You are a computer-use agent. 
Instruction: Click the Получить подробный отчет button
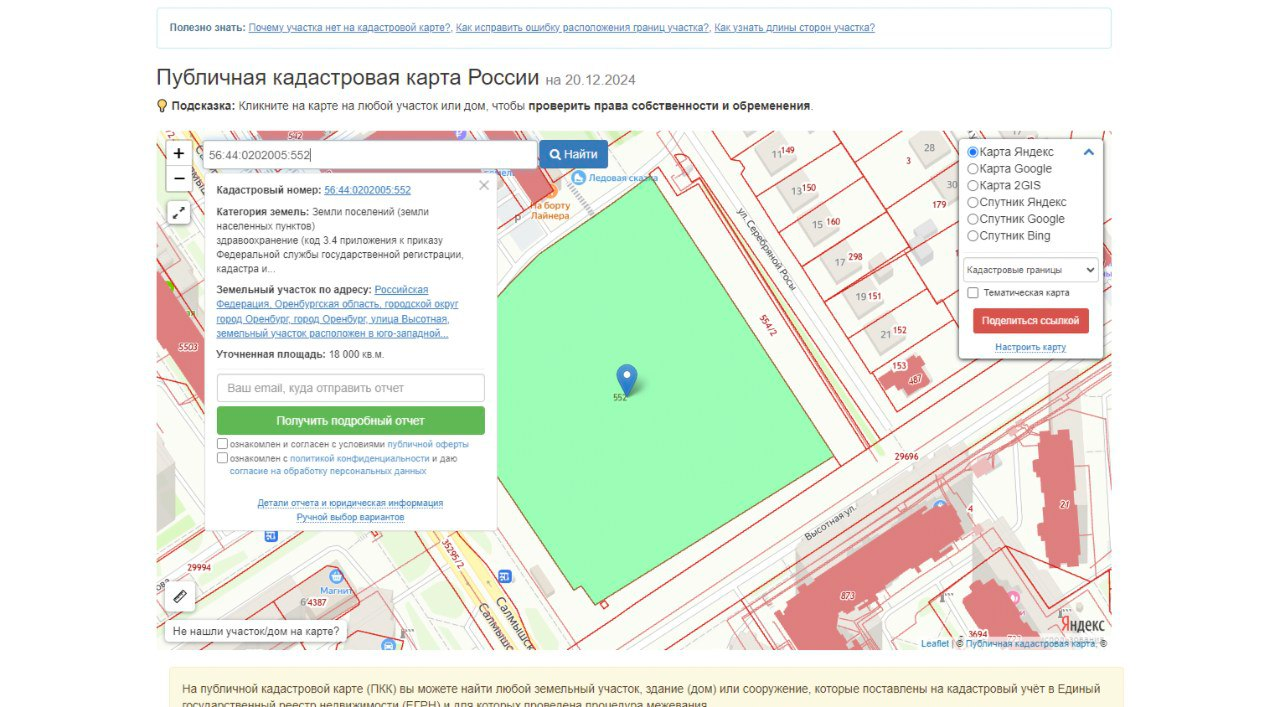(350, 421)
